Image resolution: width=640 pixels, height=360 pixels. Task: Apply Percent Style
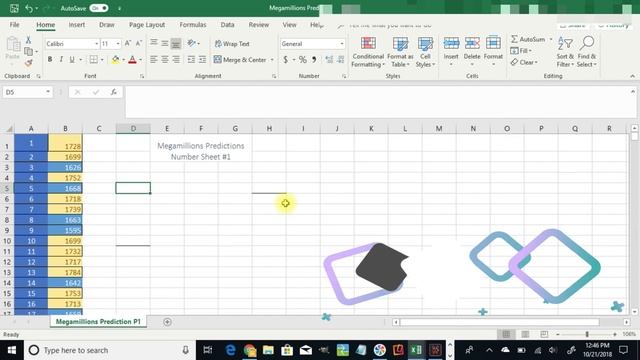tap(302, 60)
